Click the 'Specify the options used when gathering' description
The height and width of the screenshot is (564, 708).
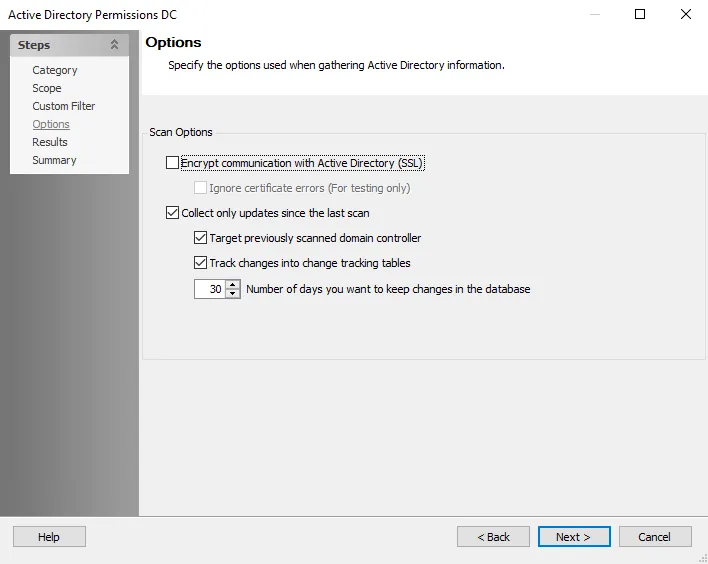pos(336,65)
